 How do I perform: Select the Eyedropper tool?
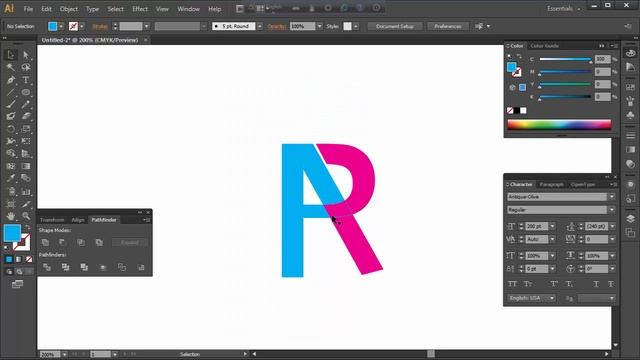(x=11, y=178)
